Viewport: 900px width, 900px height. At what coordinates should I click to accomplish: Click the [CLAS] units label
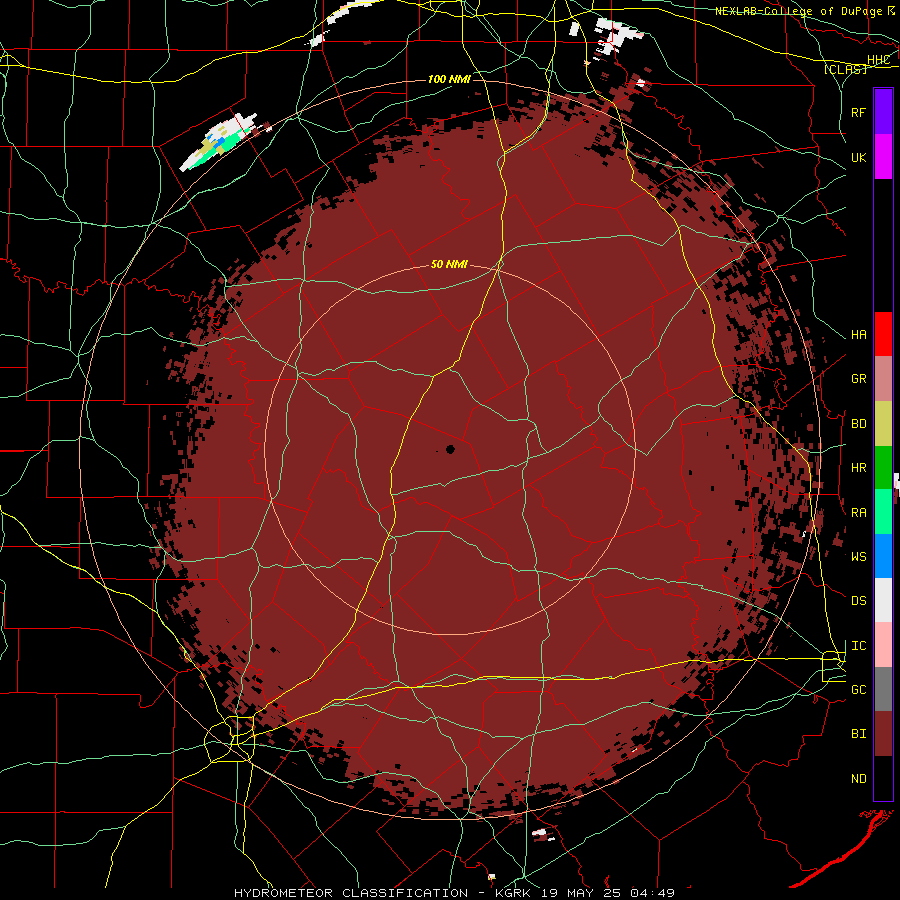845,69
